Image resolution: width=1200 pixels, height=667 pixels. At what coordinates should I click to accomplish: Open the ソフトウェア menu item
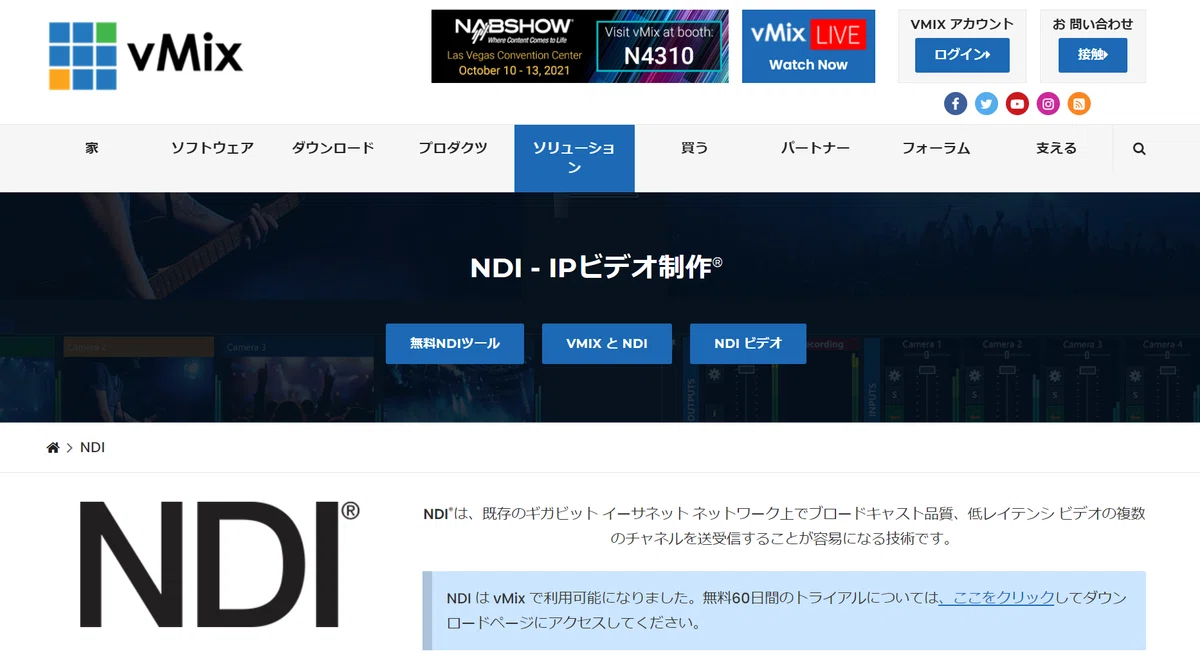click(212, 148)
